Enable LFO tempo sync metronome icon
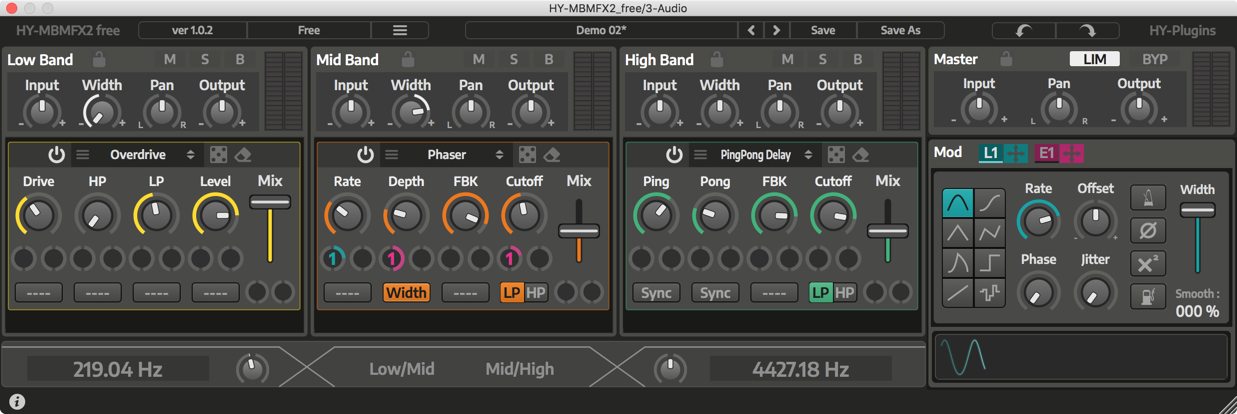Viewport: 1237px width, 414px height. pyautogui.click(x=1148, y=198)
